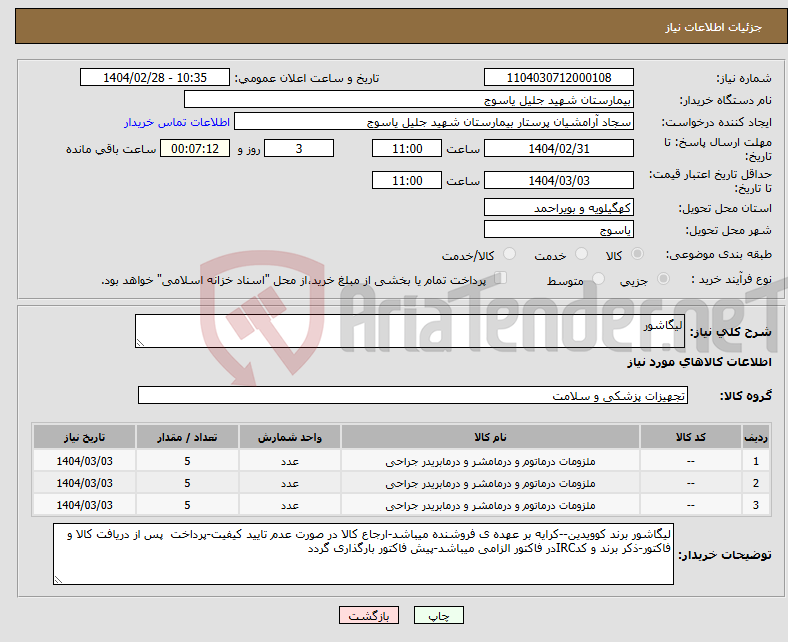Click the request creator name field
Screen dimensions: 788x642
[434, 122]
